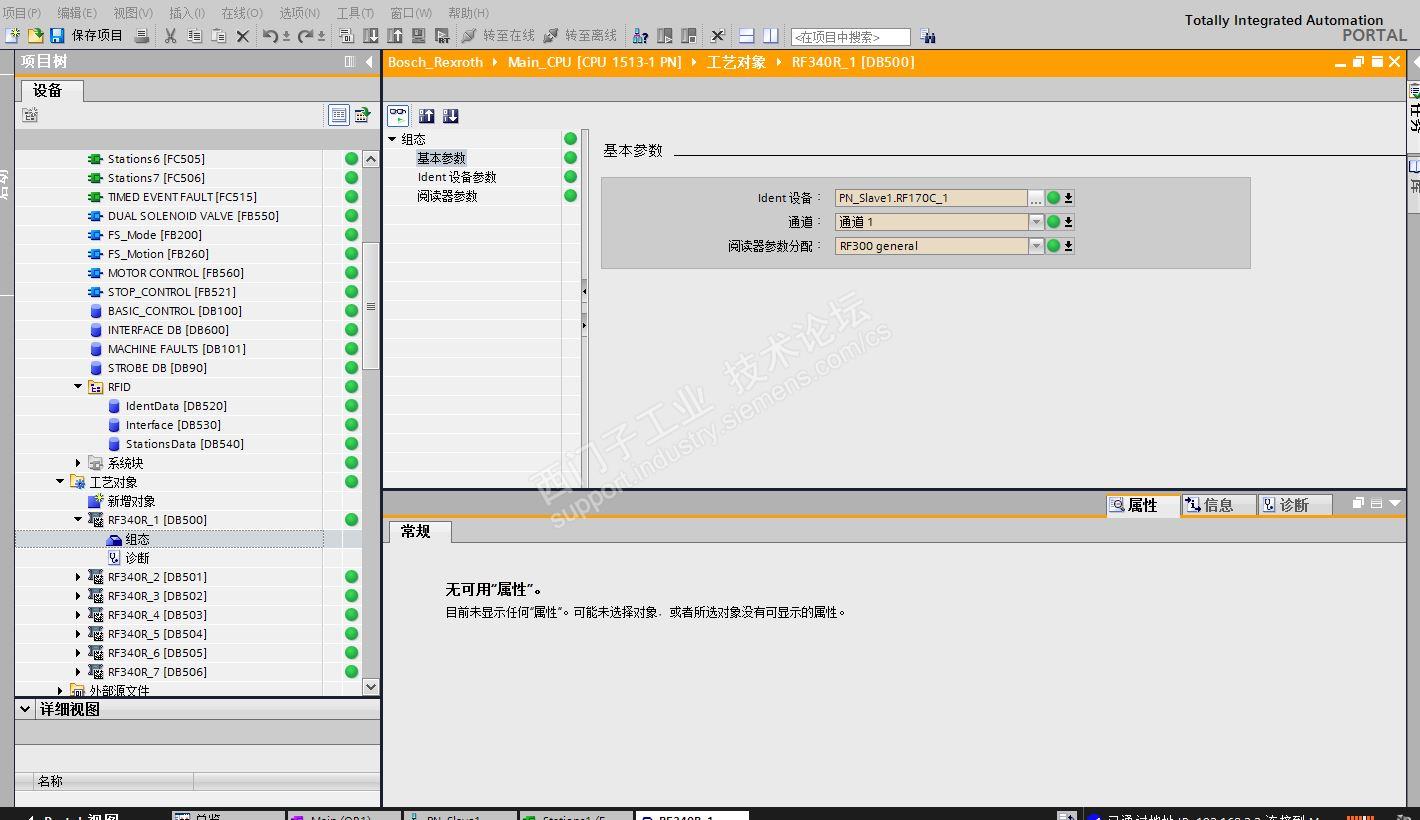
Task: Click the project search input field
Action: tap(850, 37)
